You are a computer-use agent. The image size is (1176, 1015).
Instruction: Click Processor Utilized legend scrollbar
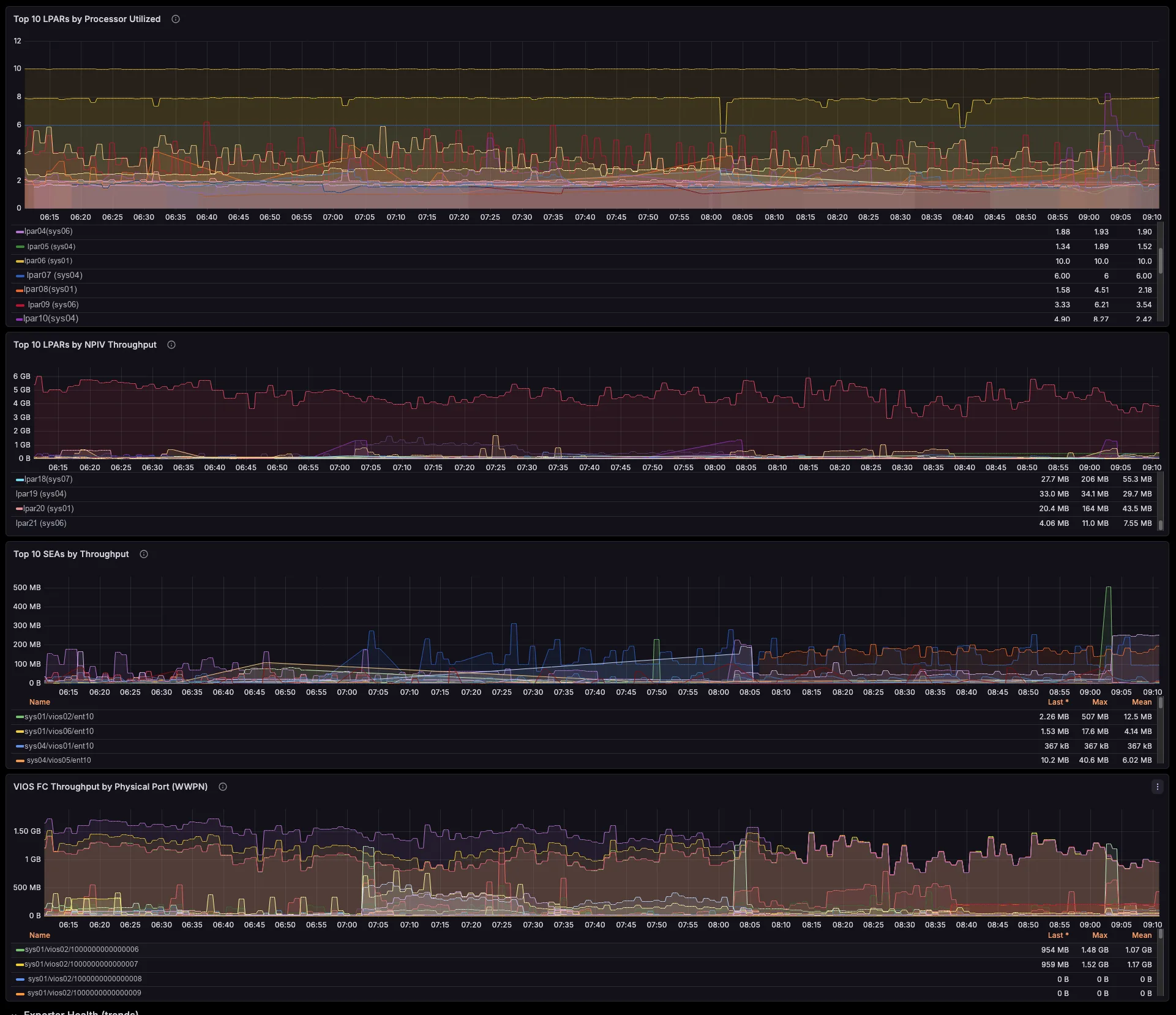coord(1160,260)
